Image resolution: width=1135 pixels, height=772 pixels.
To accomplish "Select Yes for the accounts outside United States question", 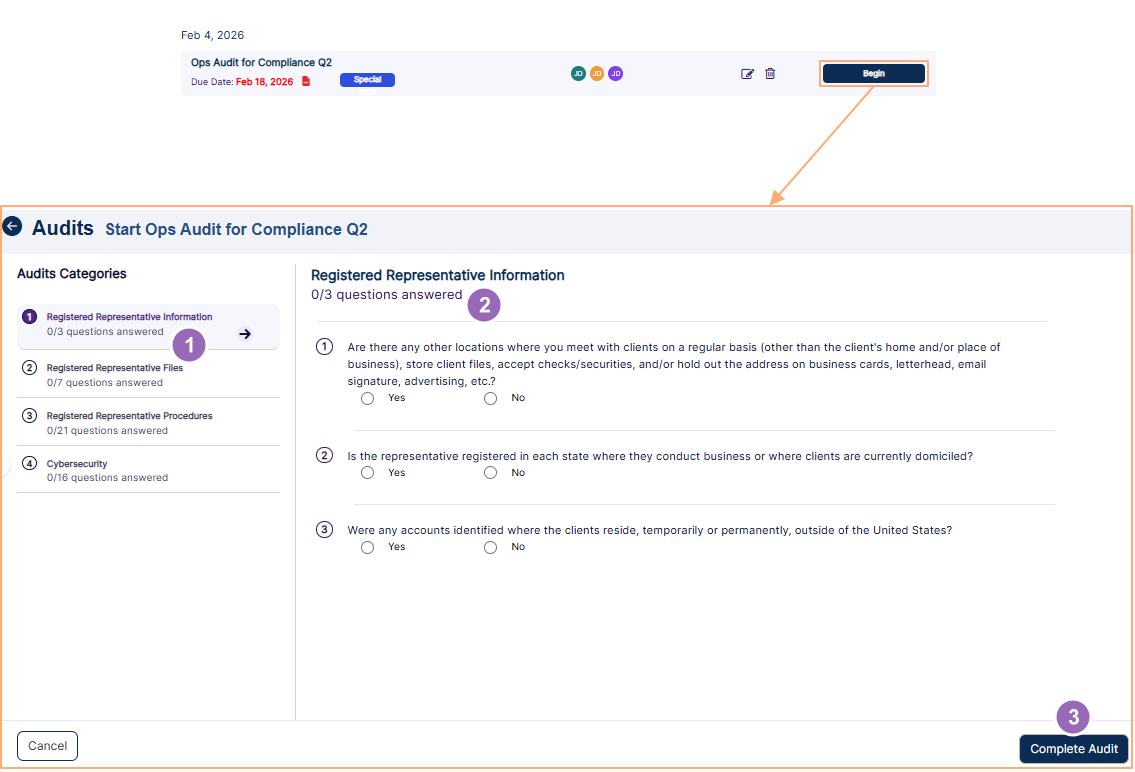I will click(x=367, y=547).
